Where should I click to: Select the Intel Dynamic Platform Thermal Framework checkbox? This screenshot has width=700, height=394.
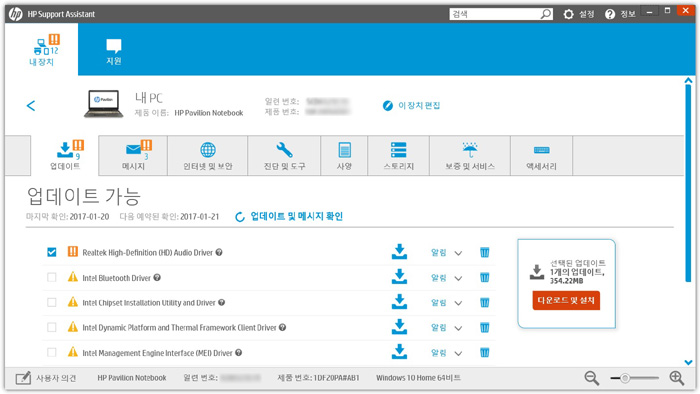point(52,328)
